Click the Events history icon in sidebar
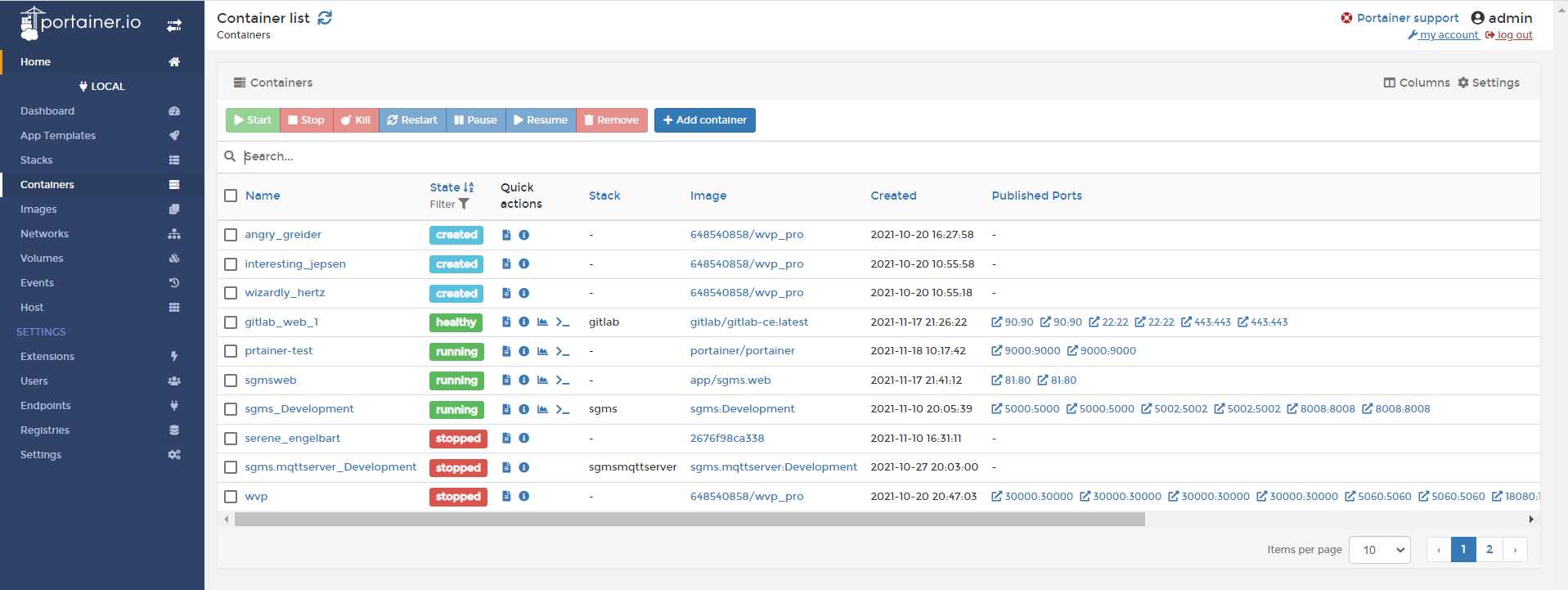Viewport: 1568px width, 590px height. (x=174, y=283)
